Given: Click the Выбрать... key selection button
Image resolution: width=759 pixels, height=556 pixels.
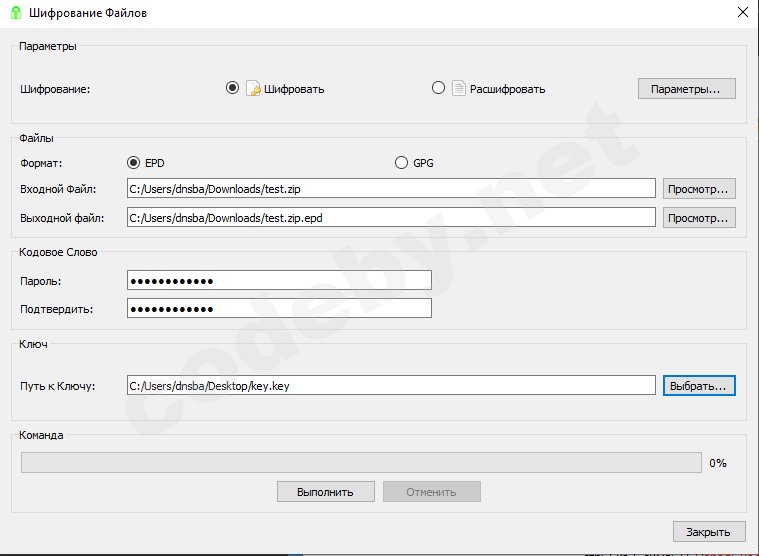Looking at the screenshot, I should (699, 386).
